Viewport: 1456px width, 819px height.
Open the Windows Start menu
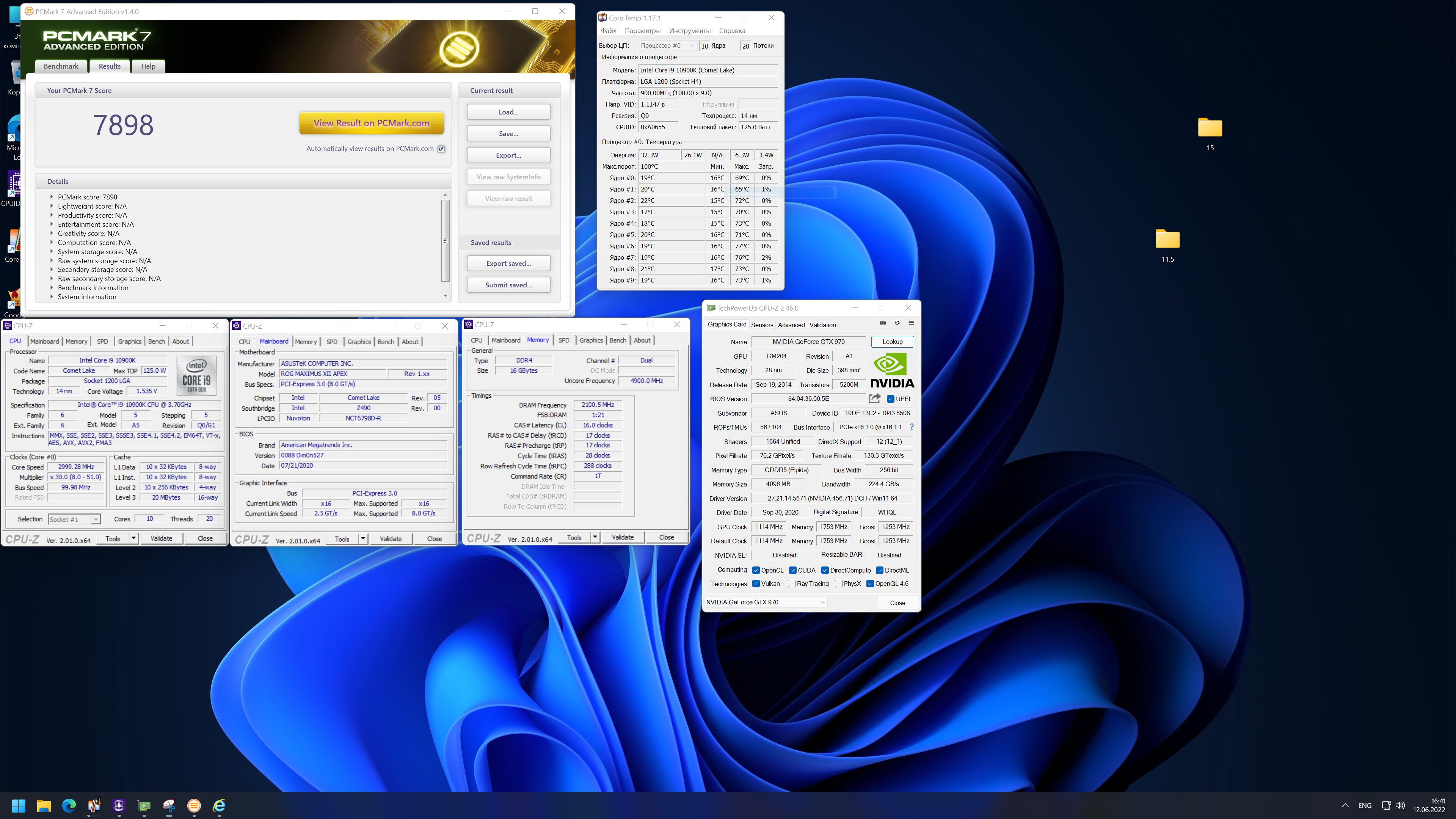point(19,805)
